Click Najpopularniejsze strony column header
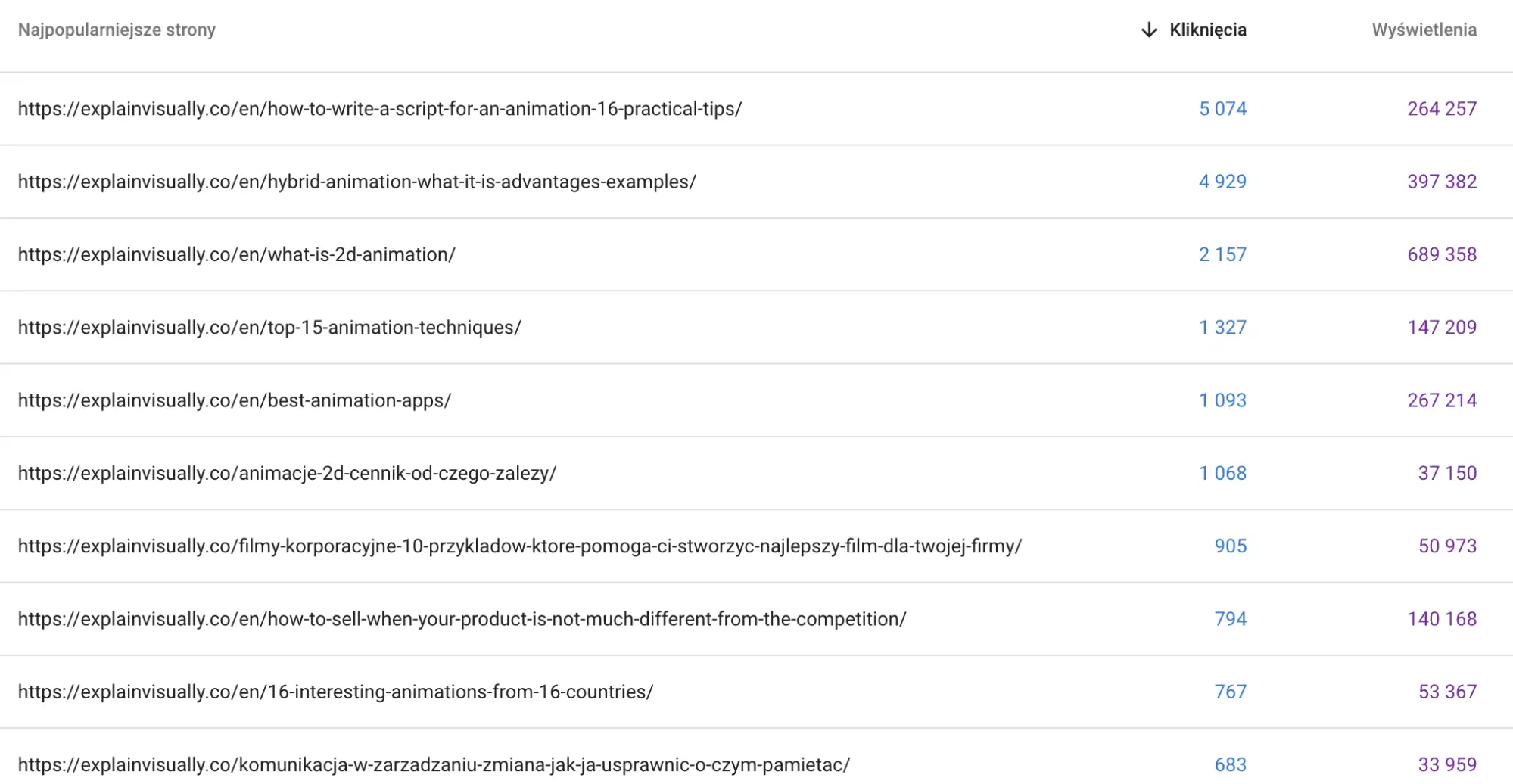This screenshot has width=1513, height=784. point(117,30)
